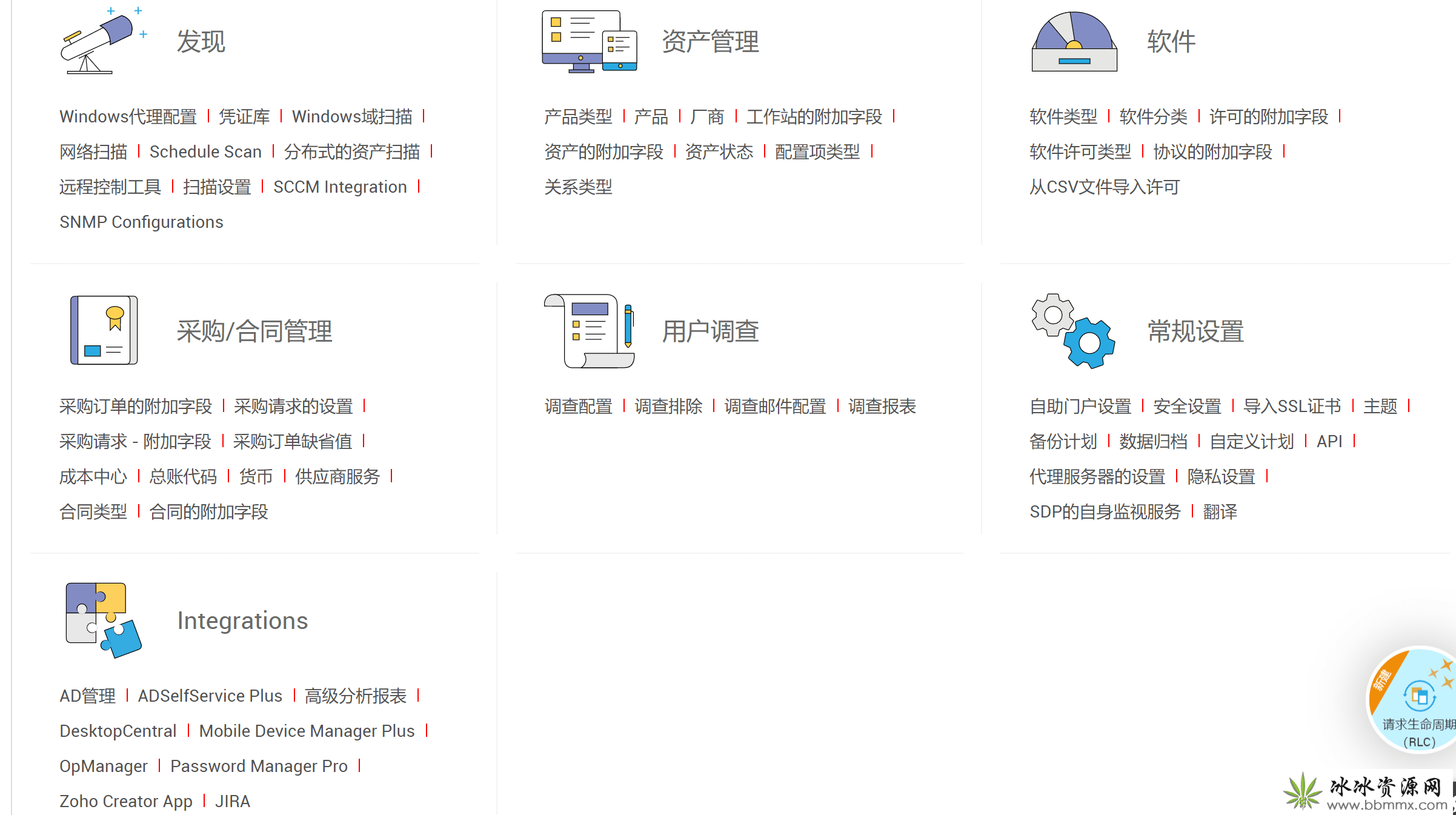Open 自助门户设置 link

[1080, 406]
